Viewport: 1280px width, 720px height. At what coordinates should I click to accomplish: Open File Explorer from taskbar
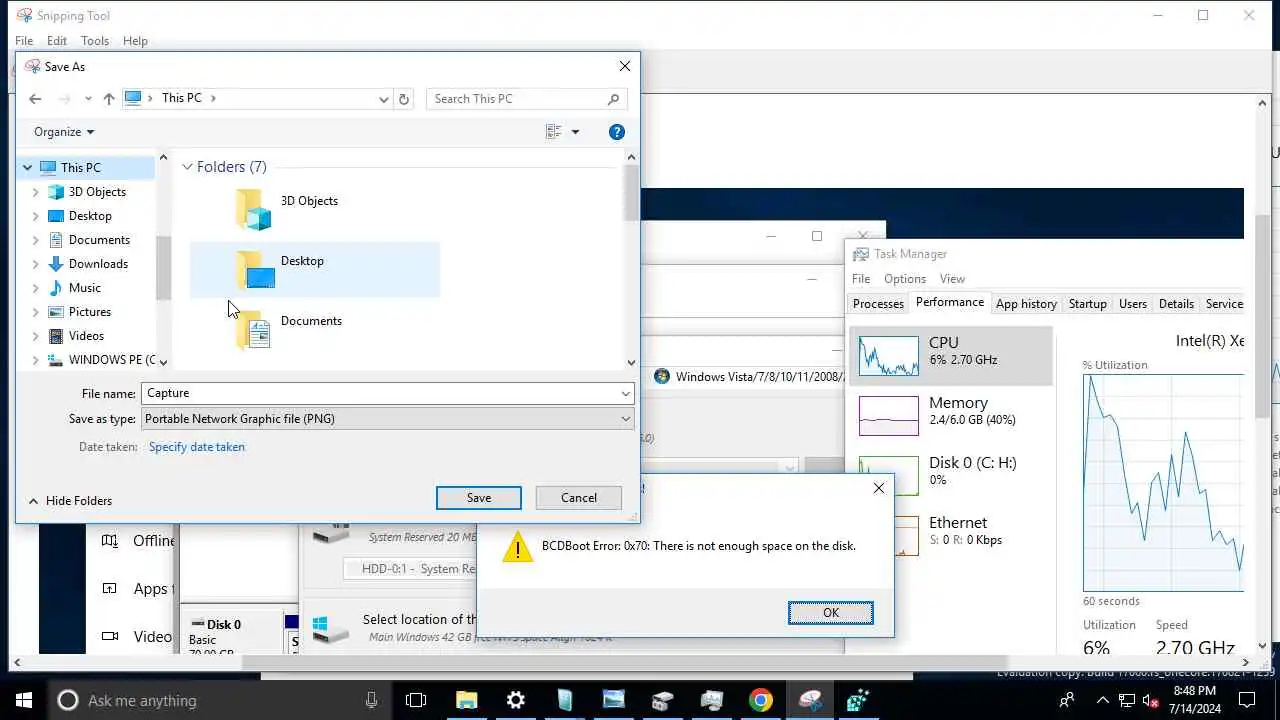[466, 700]
